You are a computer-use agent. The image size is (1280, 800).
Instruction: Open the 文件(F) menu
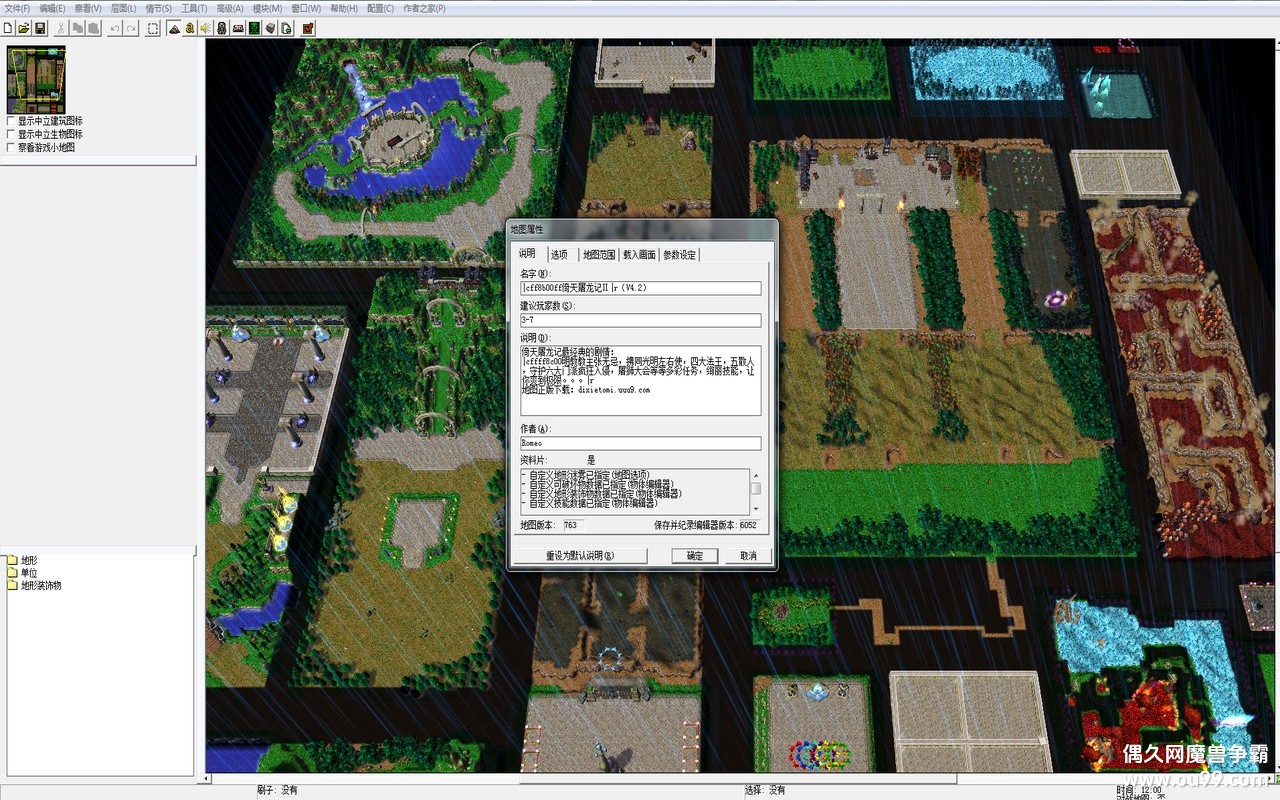point(16,8)
